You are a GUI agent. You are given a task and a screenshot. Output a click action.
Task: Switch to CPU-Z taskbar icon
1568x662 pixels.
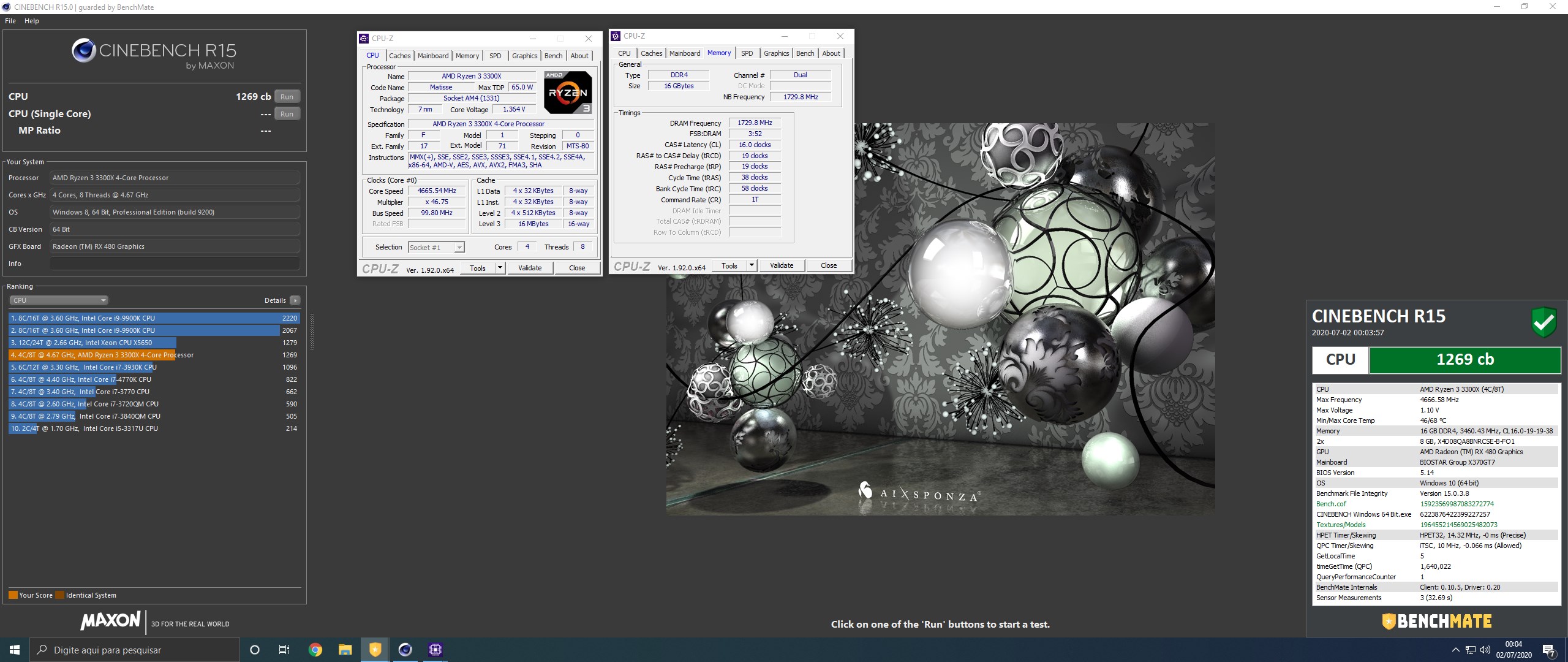[x=435, y=650]
